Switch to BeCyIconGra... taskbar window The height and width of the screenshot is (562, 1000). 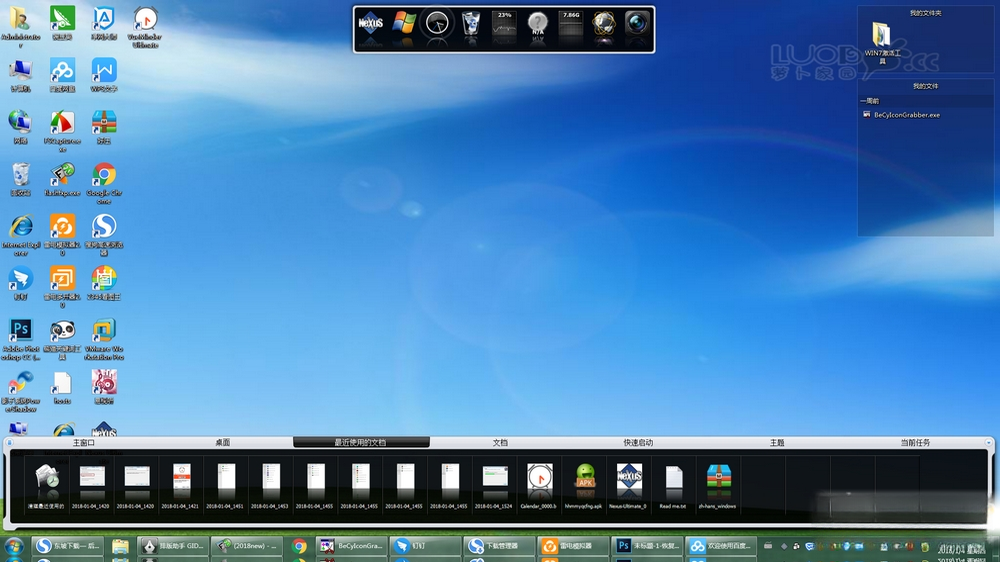pyautogui.click(x=351, y=546)
